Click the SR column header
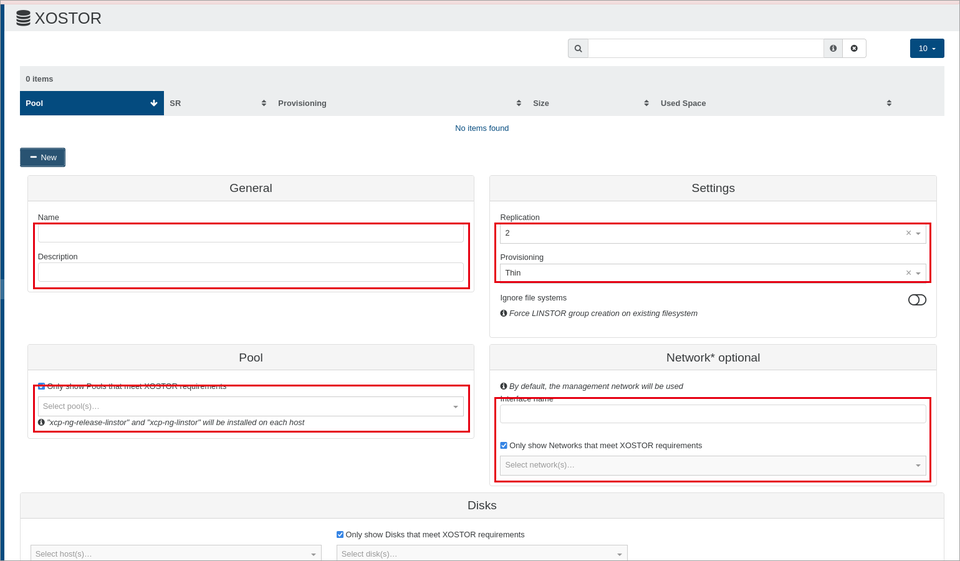The height and width of the screenshot is (561, 960). [218, 104]
